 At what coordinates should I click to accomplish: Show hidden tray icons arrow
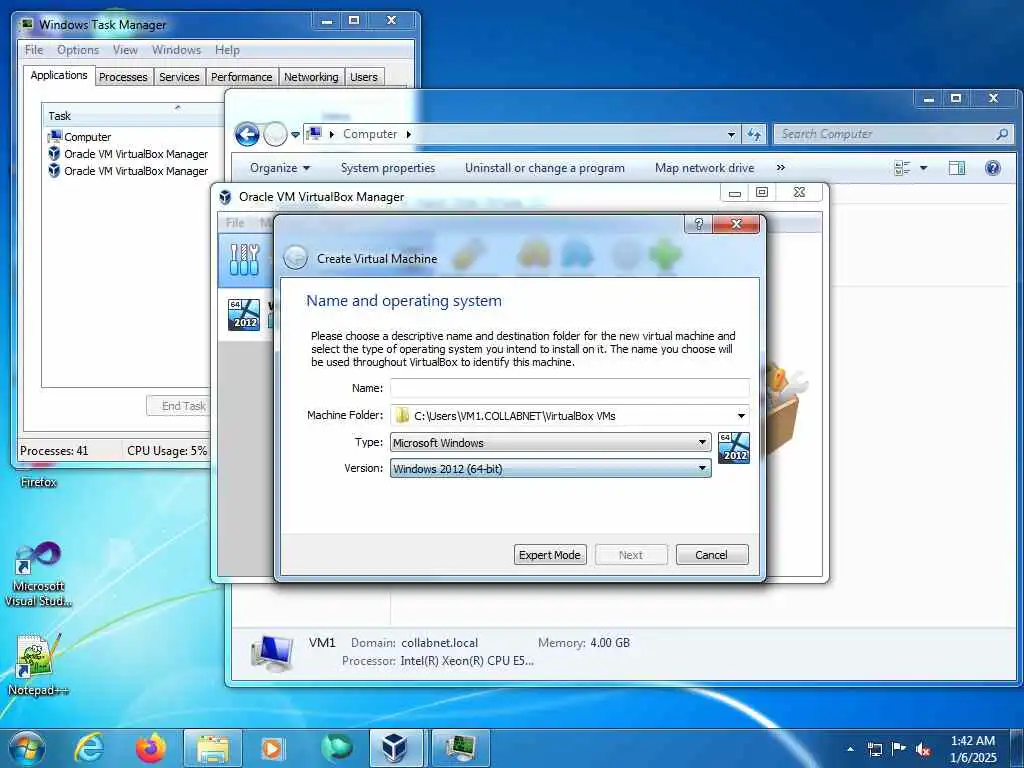(850, 749)
